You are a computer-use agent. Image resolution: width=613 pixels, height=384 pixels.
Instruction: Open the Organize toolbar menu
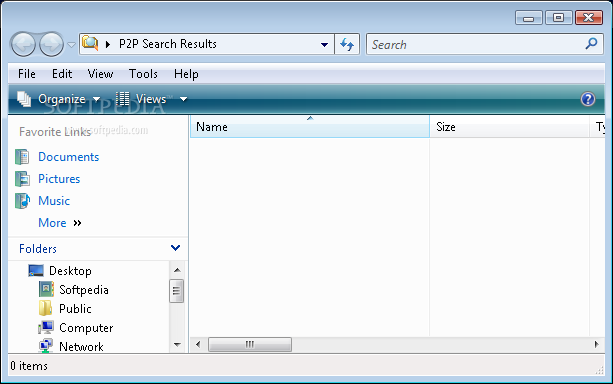(x=58, y=99)
